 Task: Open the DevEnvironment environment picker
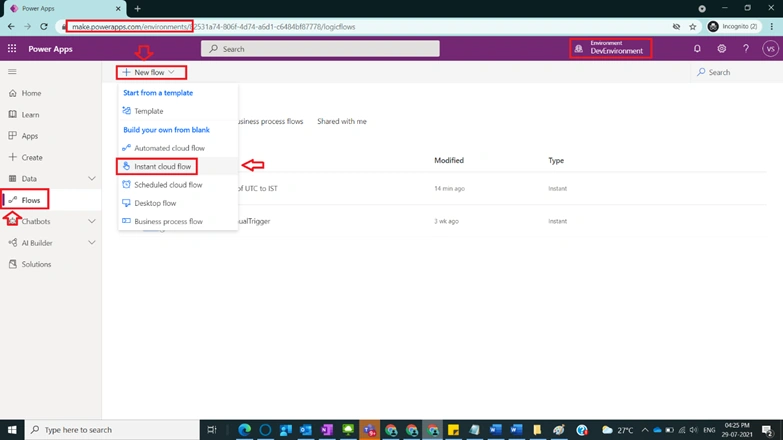[610, 48]
